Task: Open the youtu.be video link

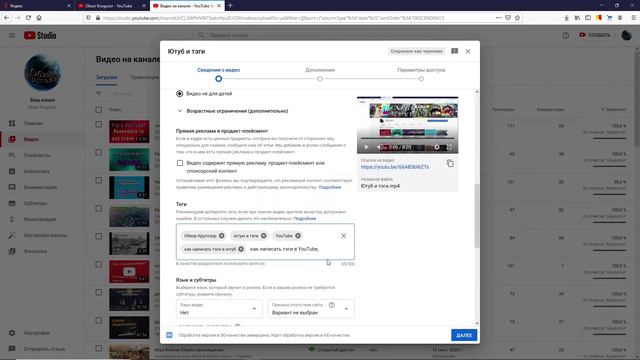Action: point(395,167)
